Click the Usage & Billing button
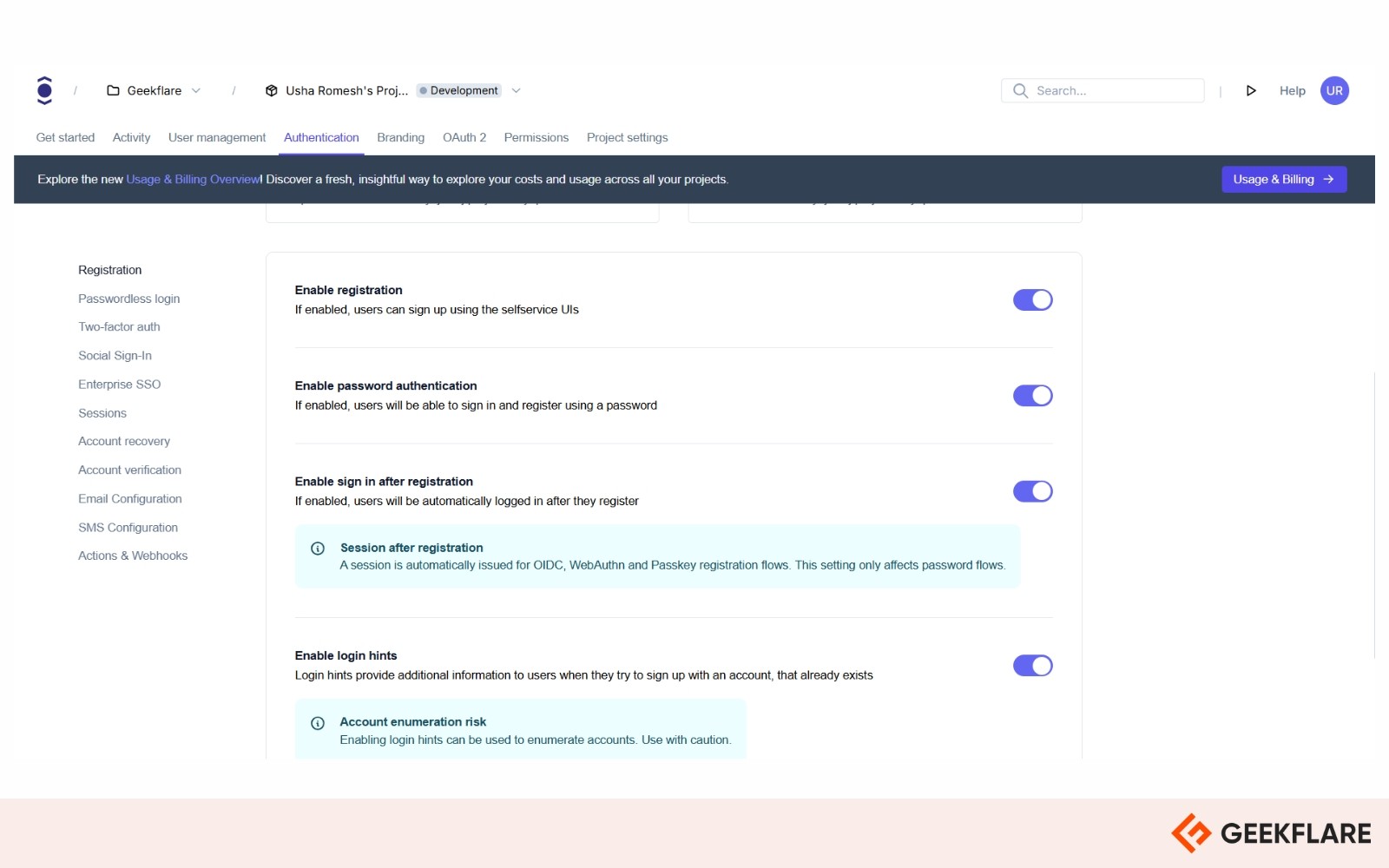The width and height of the screenshot is (1389, 868). (x=1284, y=179)
